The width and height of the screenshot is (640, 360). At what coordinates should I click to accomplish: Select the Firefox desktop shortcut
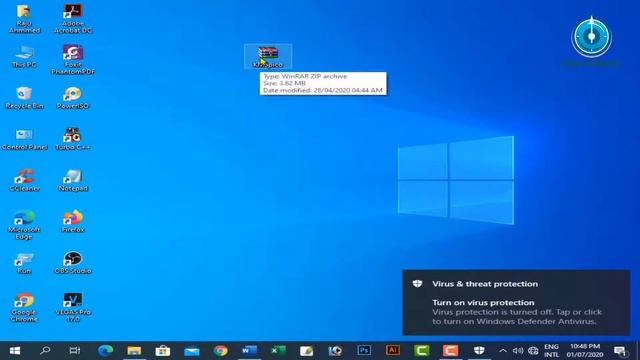click(73, 222)
